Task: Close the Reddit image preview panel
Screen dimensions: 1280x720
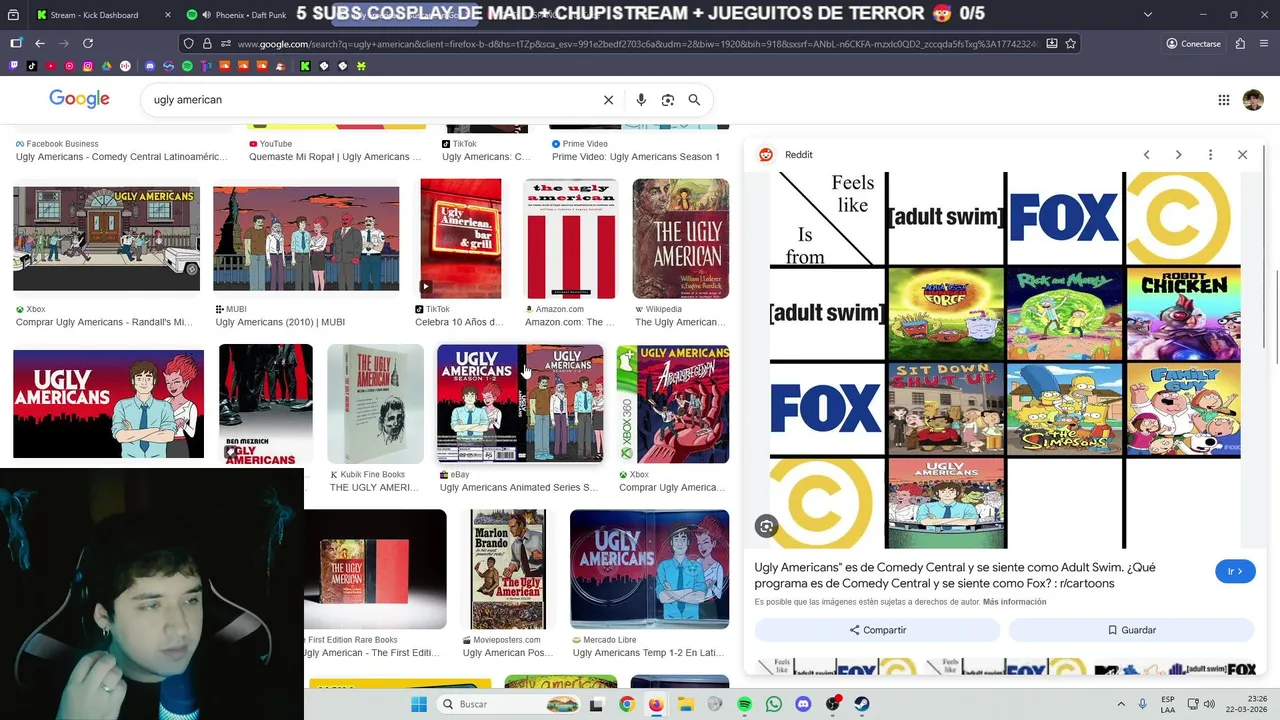Action: coord(1242,155)
